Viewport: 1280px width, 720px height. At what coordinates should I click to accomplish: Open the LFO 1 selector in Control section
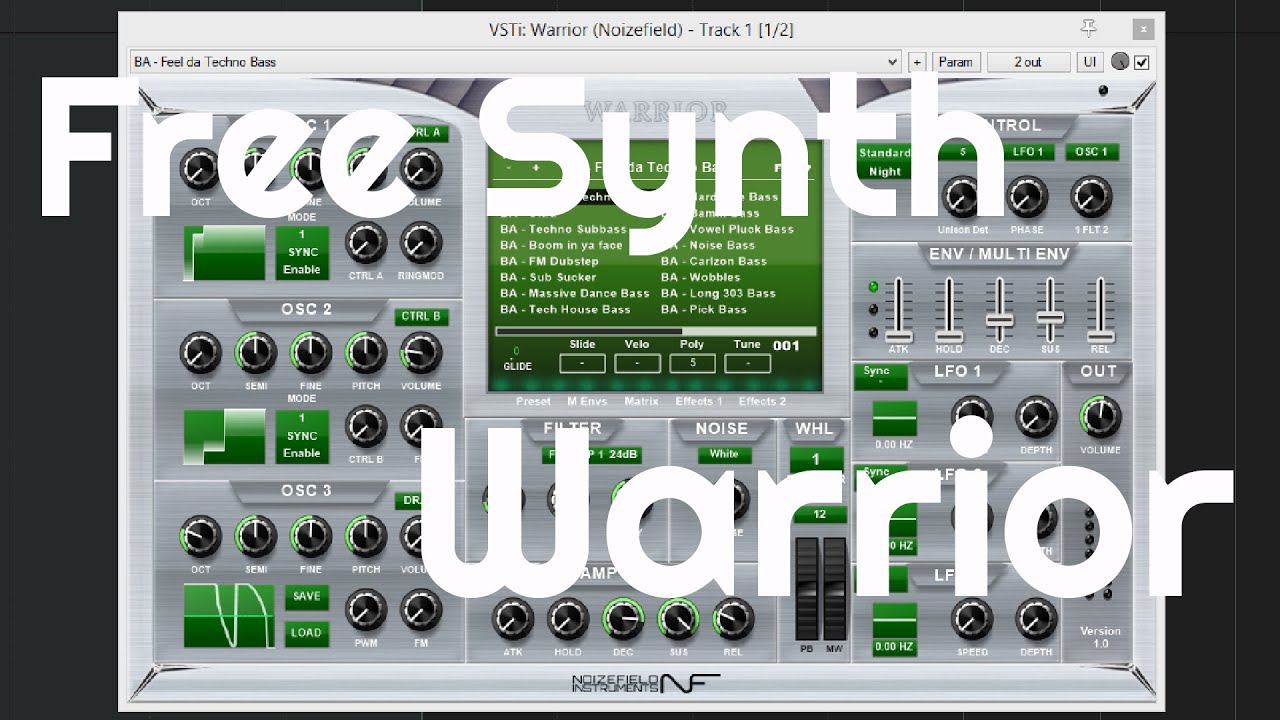[x=1027, y=152]
